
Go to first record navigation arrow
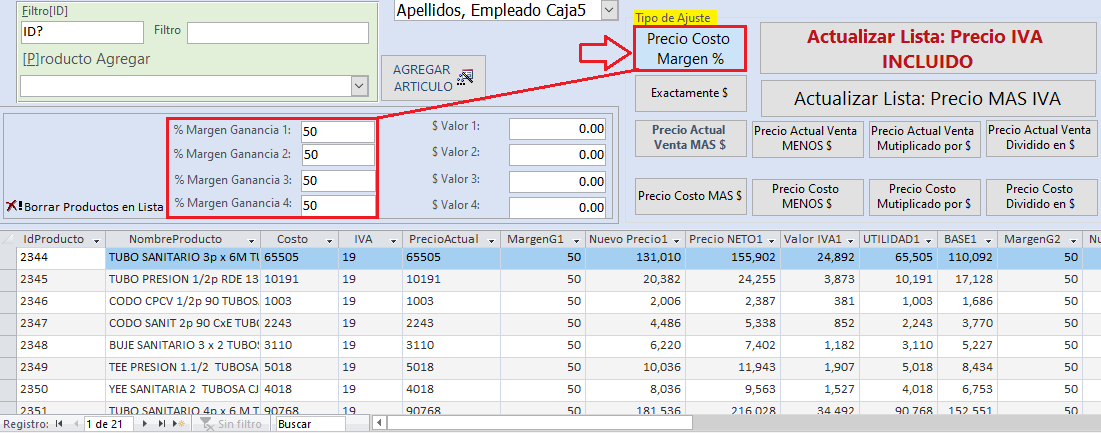(57, 424)
